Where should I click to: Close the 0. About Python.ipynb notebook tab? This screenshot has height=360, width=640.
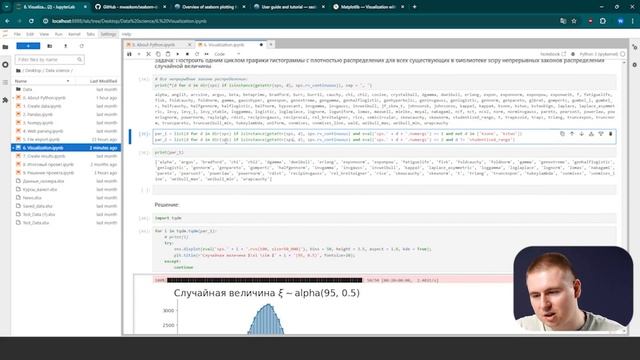[189, 44]
